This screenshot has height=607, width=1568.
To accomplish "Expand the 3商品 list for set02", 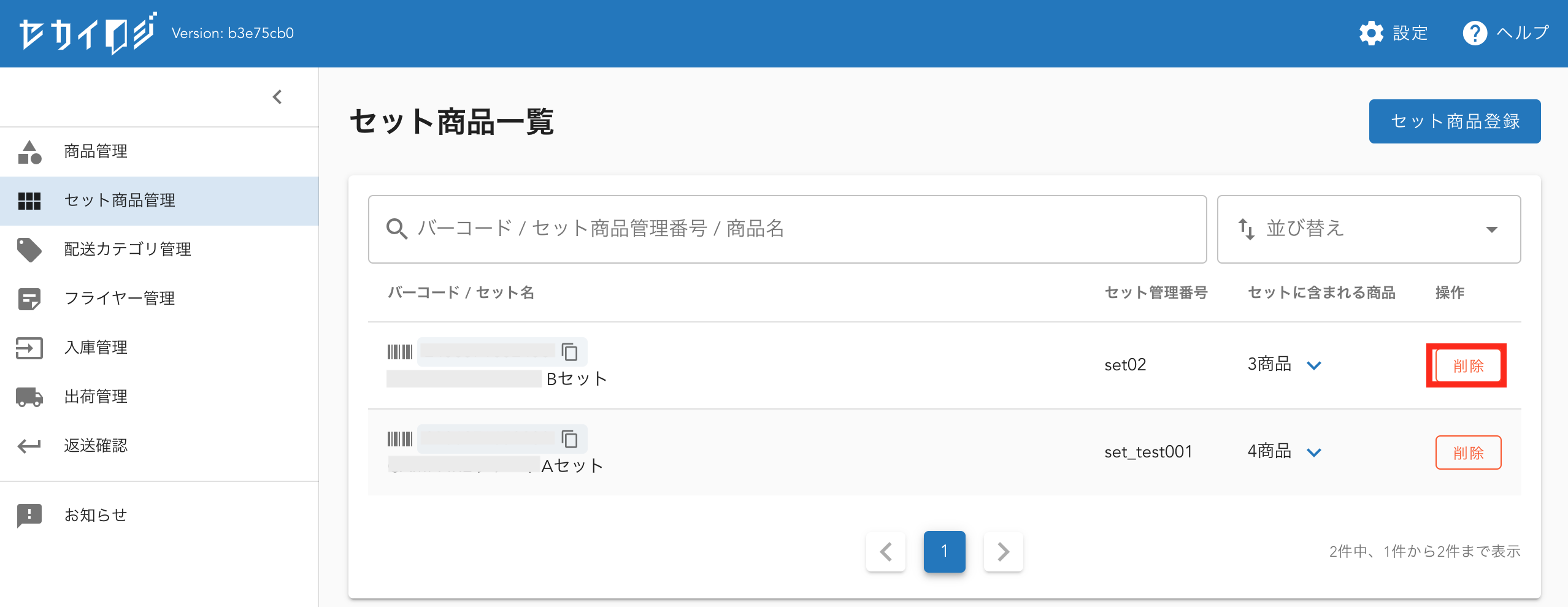I will click(1313, 365).
